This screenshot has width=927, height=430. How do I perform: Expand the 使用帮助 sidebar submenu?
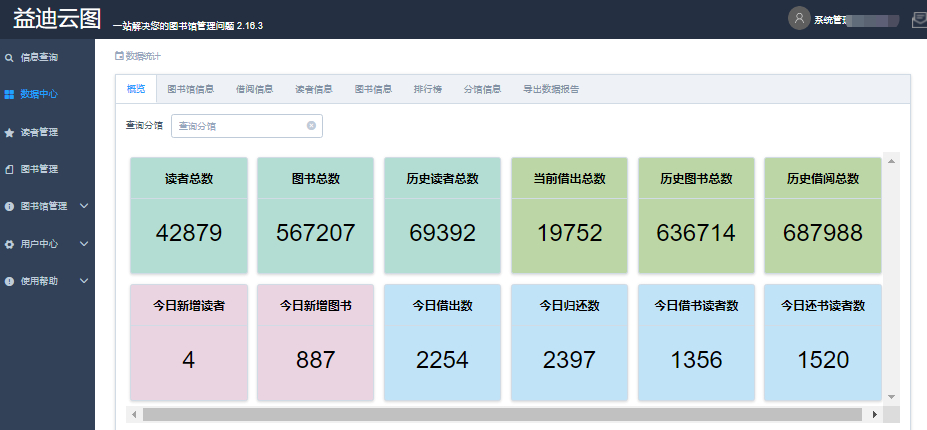point(84,281)
